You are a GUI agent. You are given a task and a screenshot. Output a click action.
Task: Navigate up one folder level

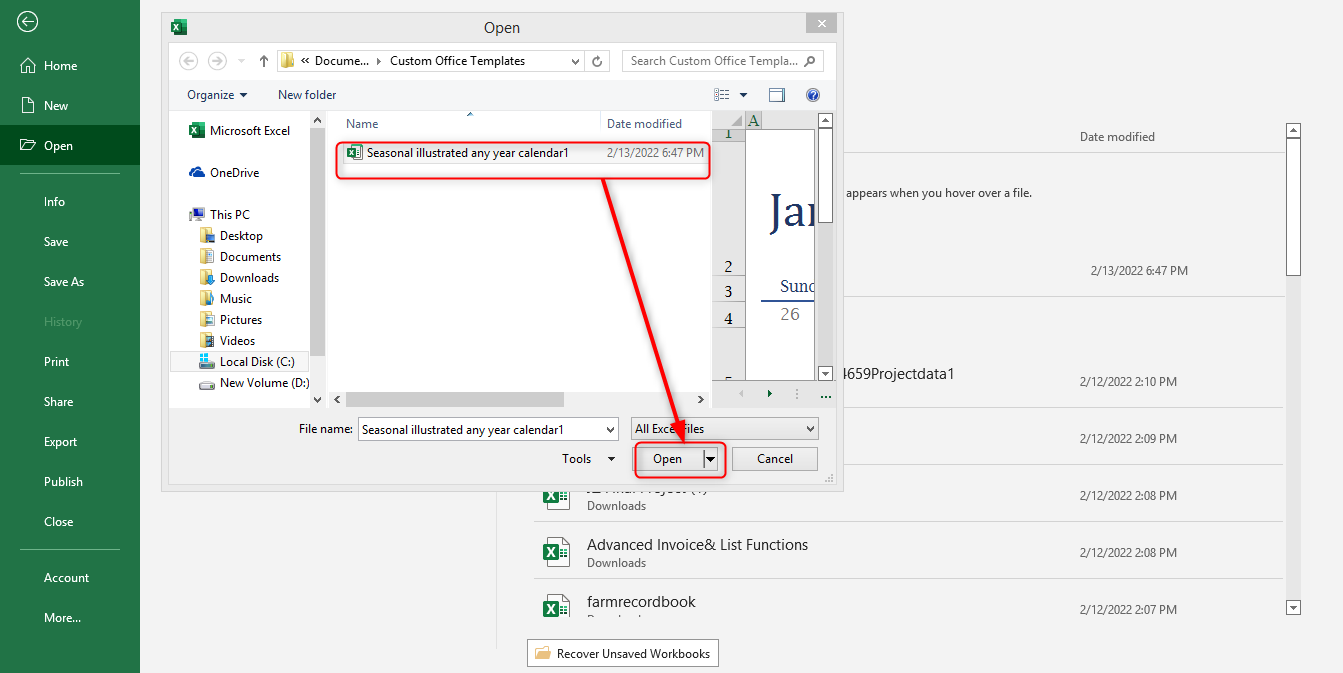point(262,60)
